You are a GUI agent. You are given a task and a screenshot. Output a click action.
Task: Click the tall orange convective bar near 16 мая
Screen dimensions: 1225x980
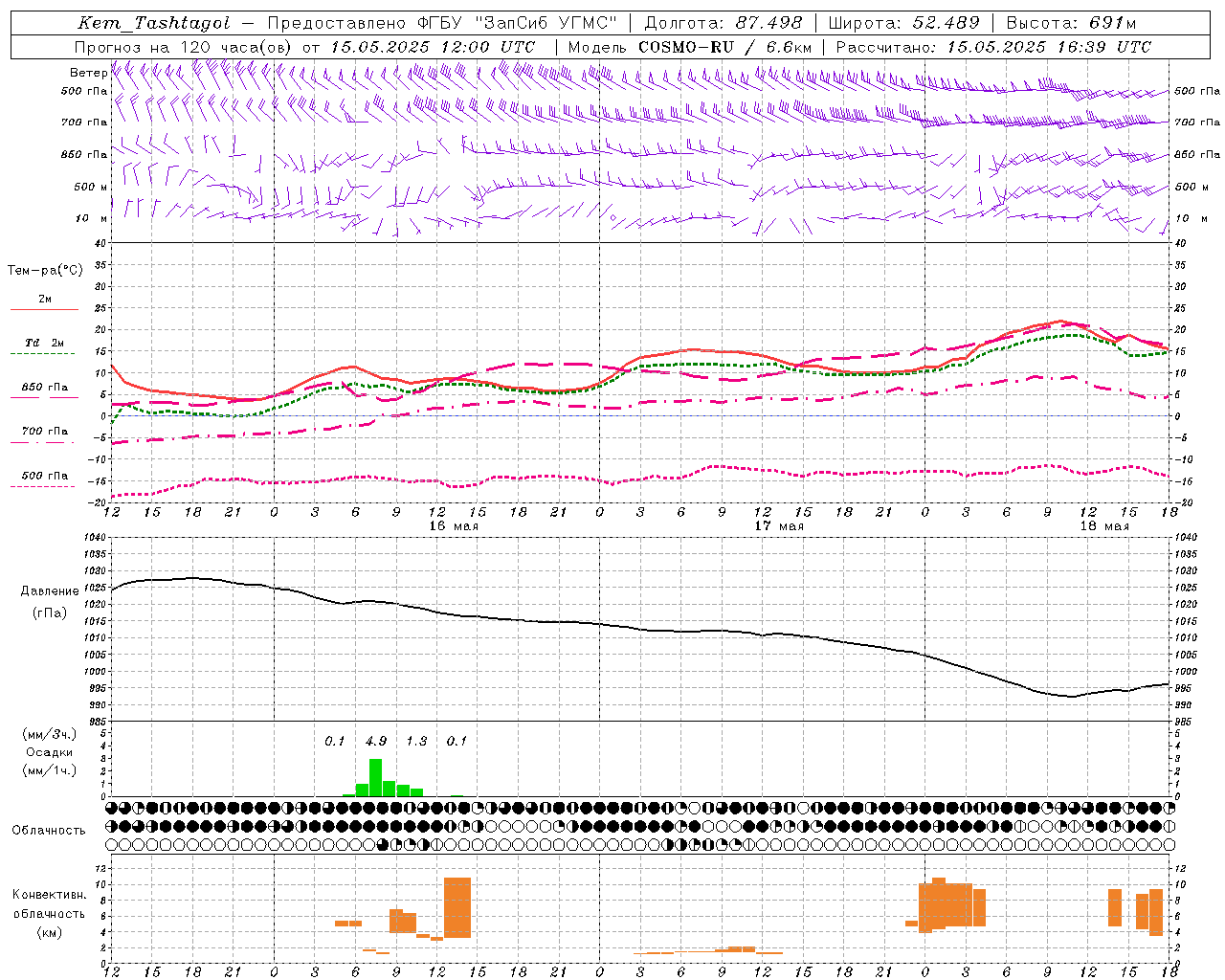pyautogui.click(x=457, y=907)
